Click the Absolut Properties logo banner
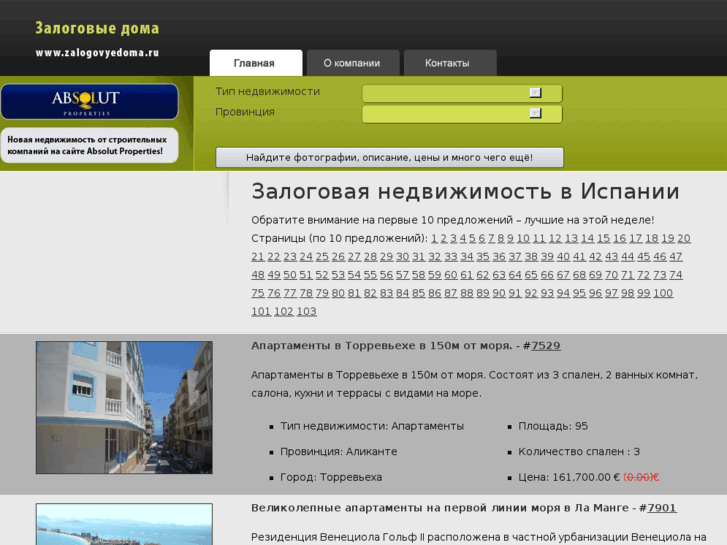The width and height of the screenshot is (727, 545). click(x=89, y=102)
